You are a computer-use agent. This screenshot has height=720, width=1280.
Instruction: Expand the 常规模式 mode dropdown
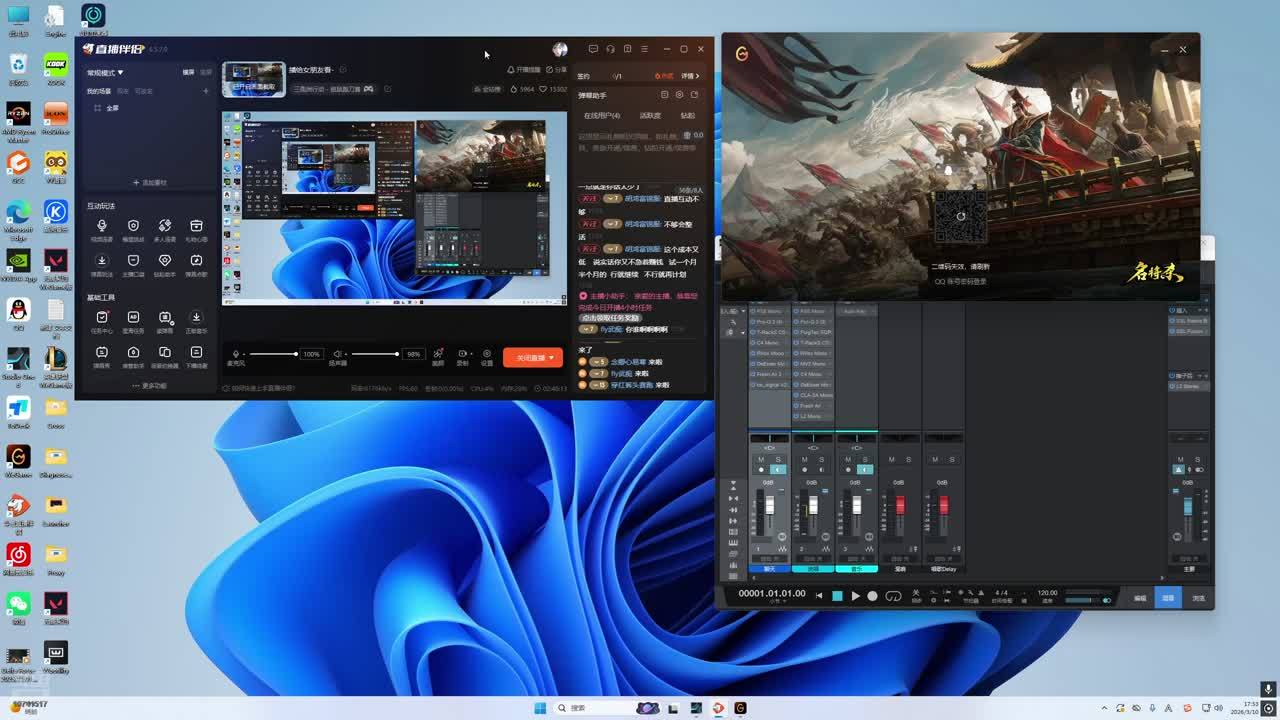click(x=105, y=73)
